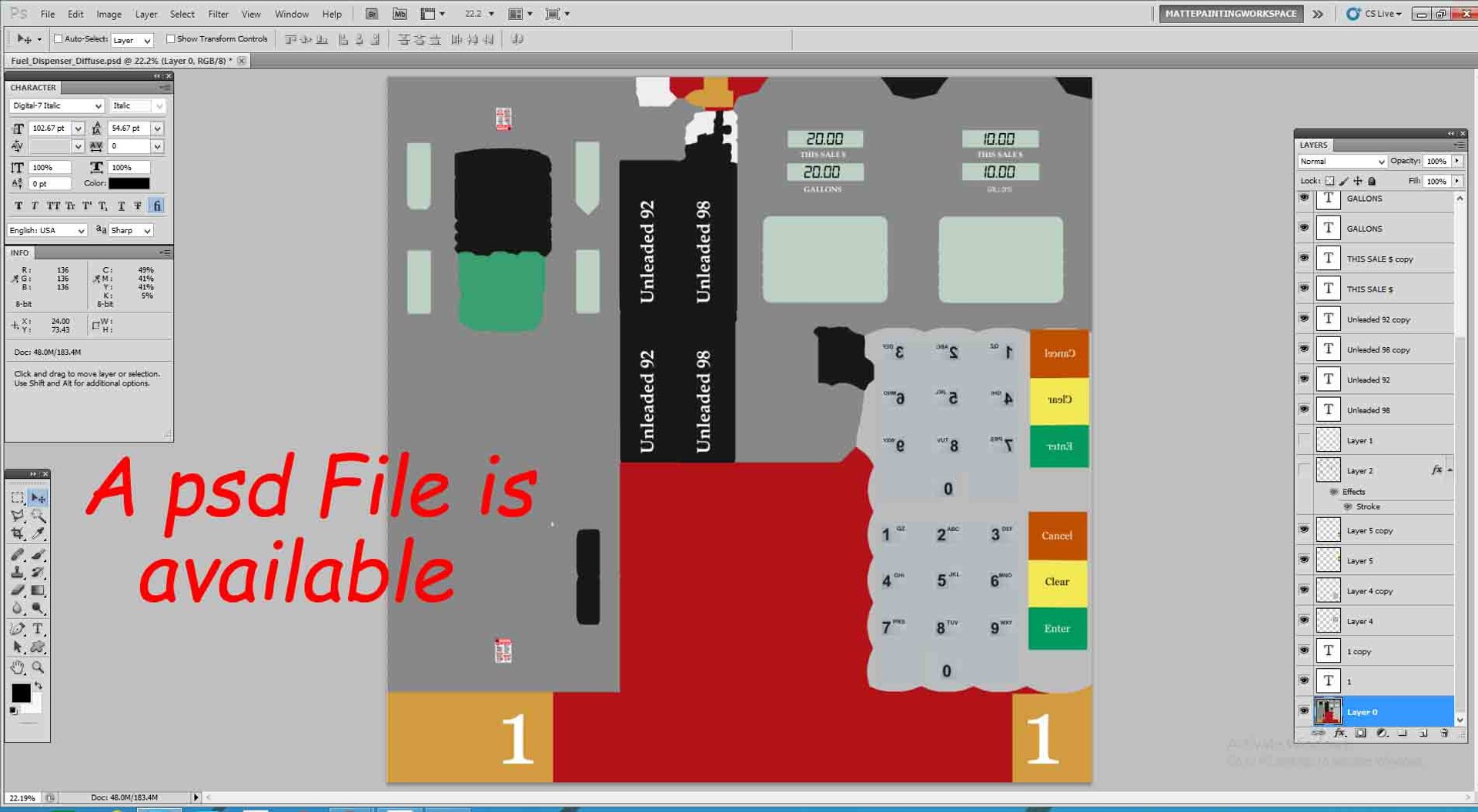Click the delete layer trash icon
Image resolution: width=1478 pixels, height=812 pixels.
[1444, 733]
